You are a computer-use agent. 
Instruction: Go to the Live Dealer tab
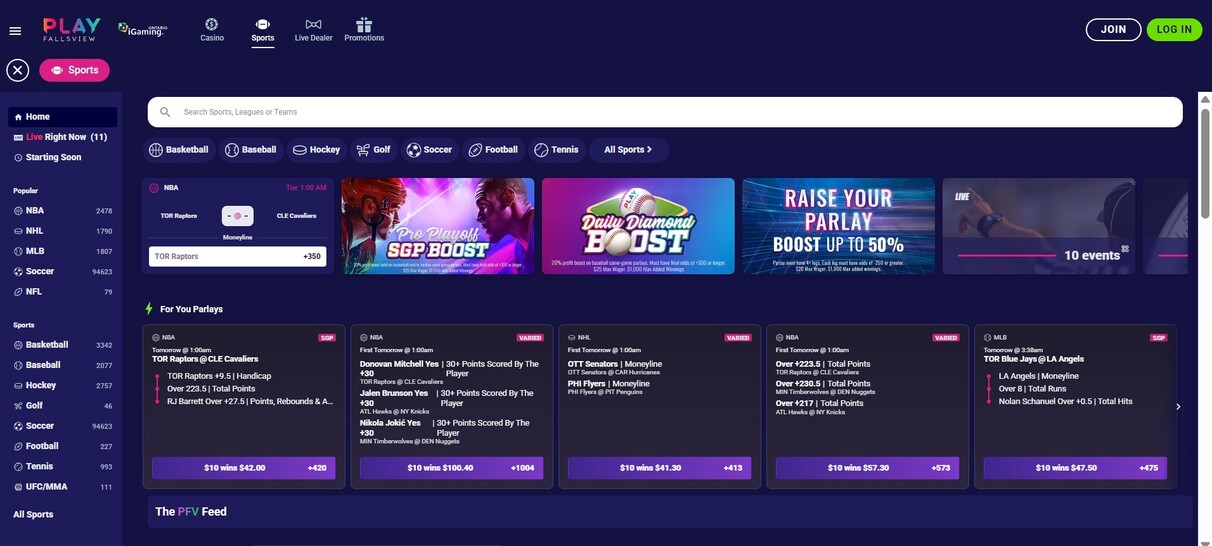[313, 30]
